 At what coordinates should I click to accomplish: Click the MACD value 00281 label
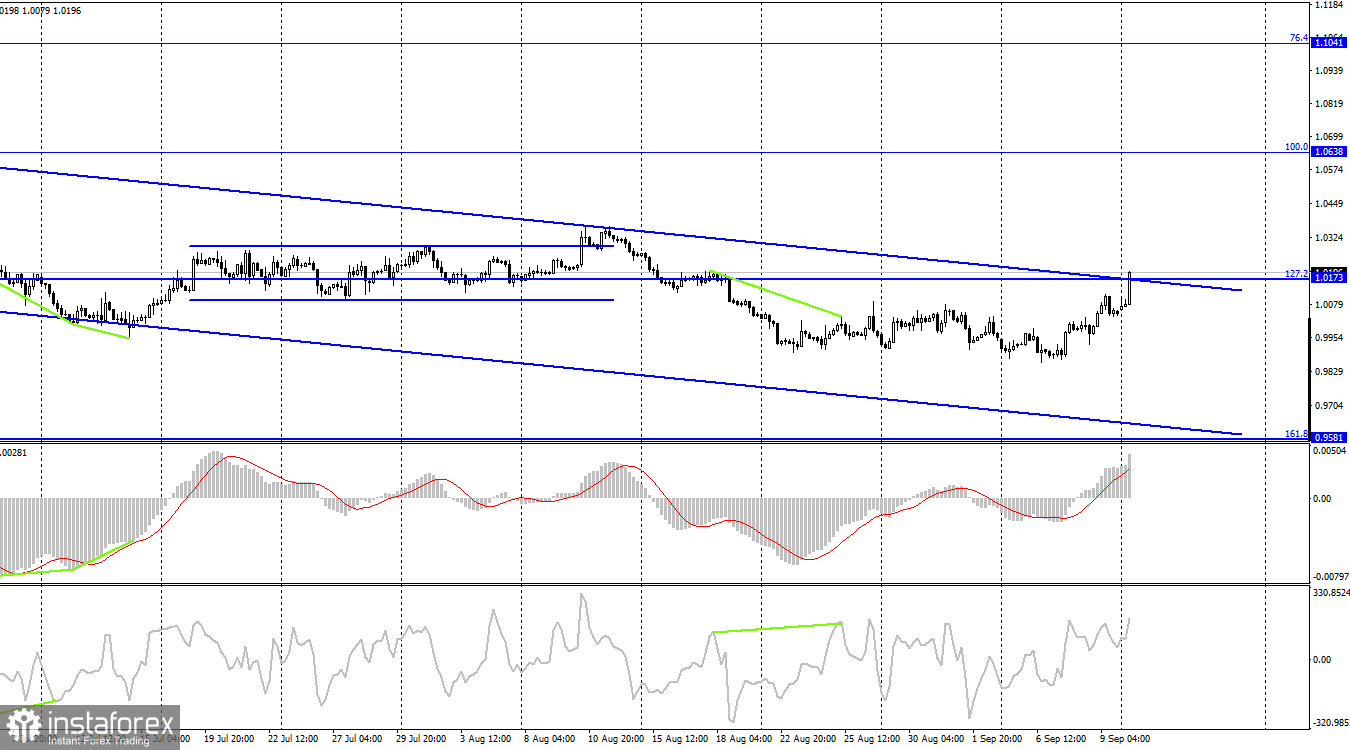point(14,453)
